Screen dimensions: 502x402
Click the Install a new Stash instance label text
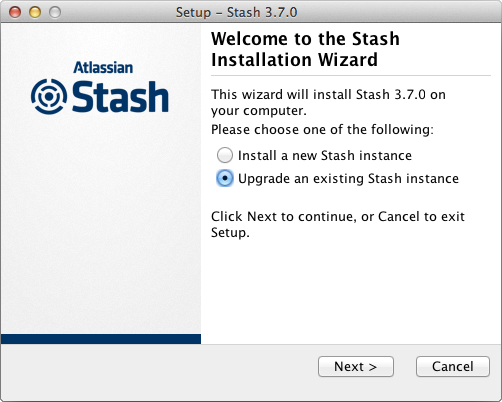tap(325, 156)
